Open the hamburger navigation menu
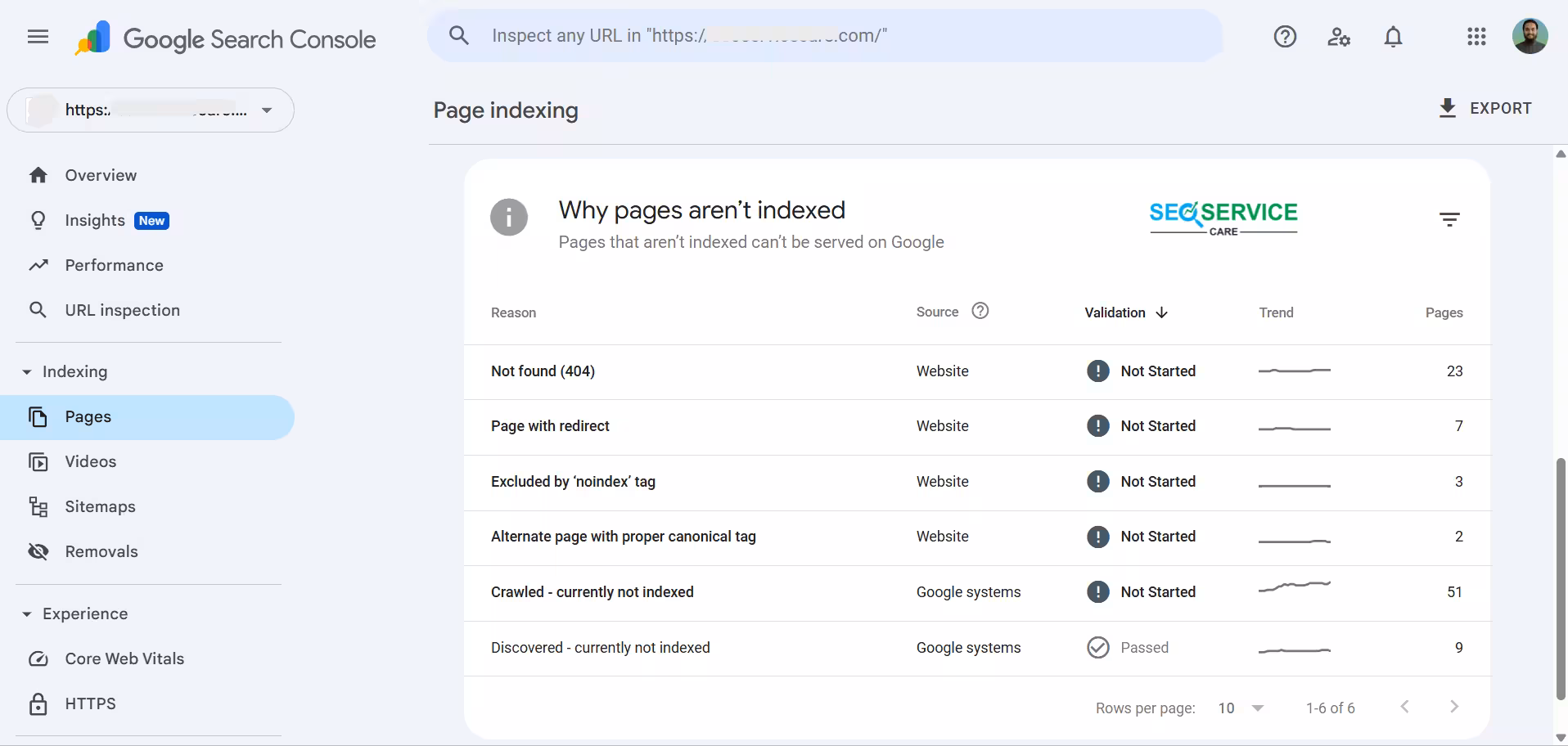This screenshot has height=746, width=1568. (38, 37)
